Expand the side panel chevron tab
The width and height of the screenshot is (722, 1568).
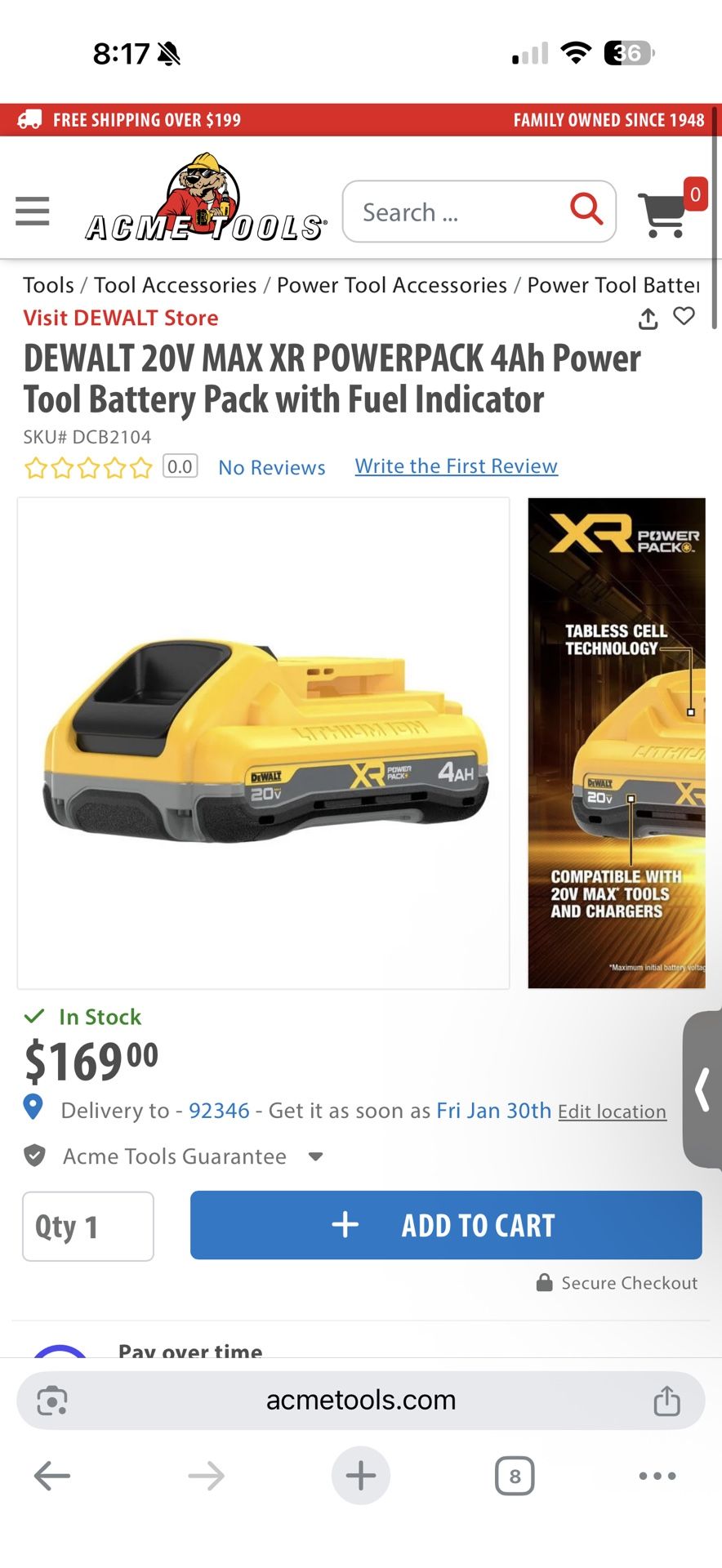click(x=702, y=1089)
